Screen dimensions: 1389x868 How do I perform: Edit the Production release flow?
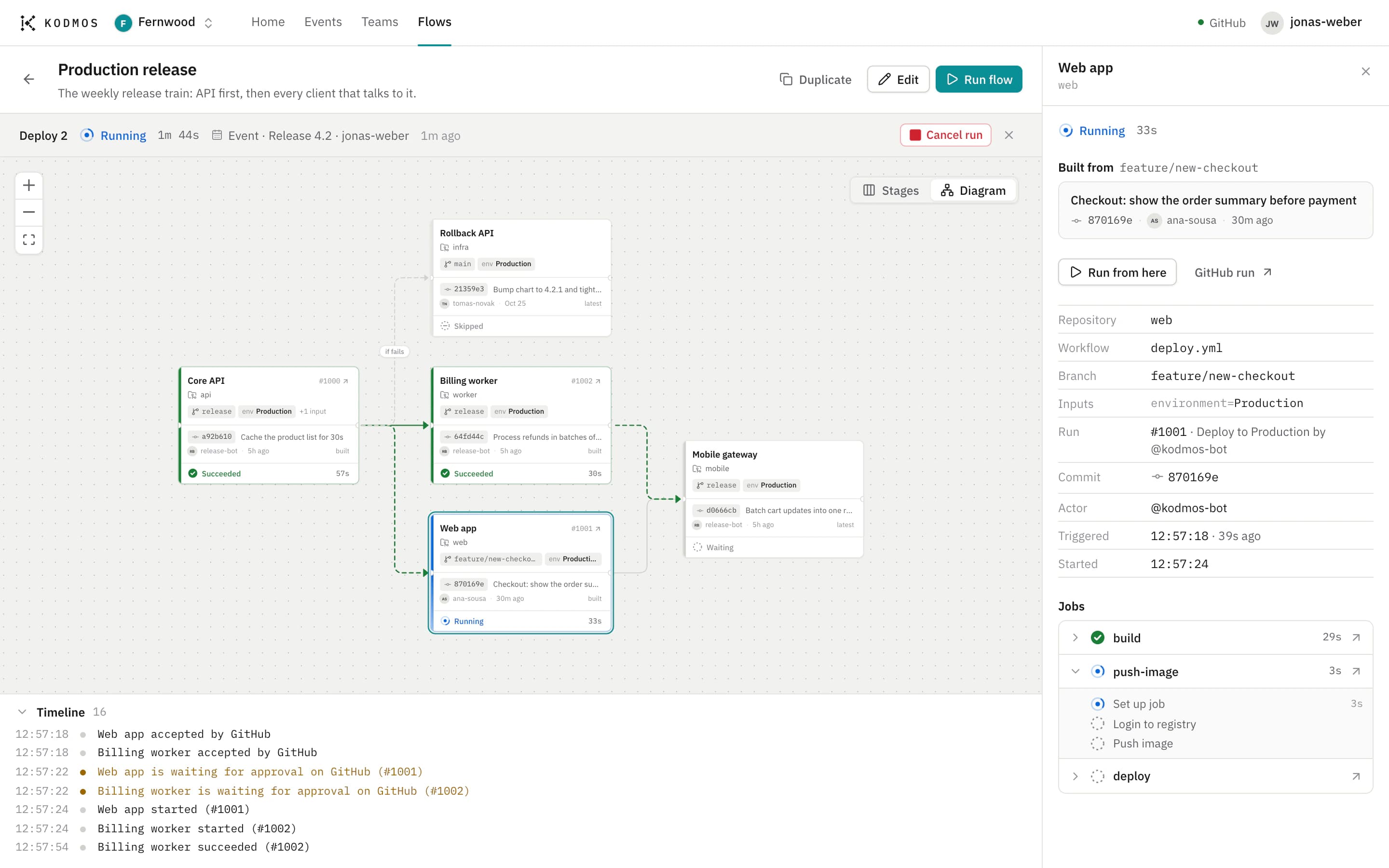898,79
